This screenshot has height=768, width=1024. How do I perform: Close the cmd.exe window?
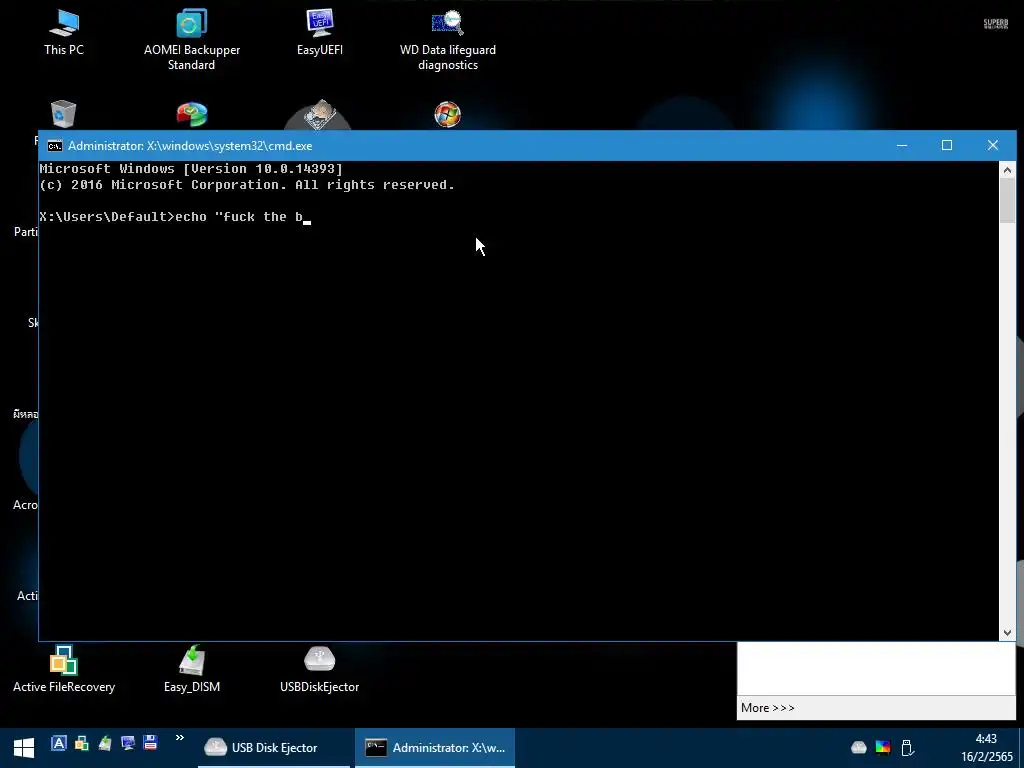[x=993, y=145]
